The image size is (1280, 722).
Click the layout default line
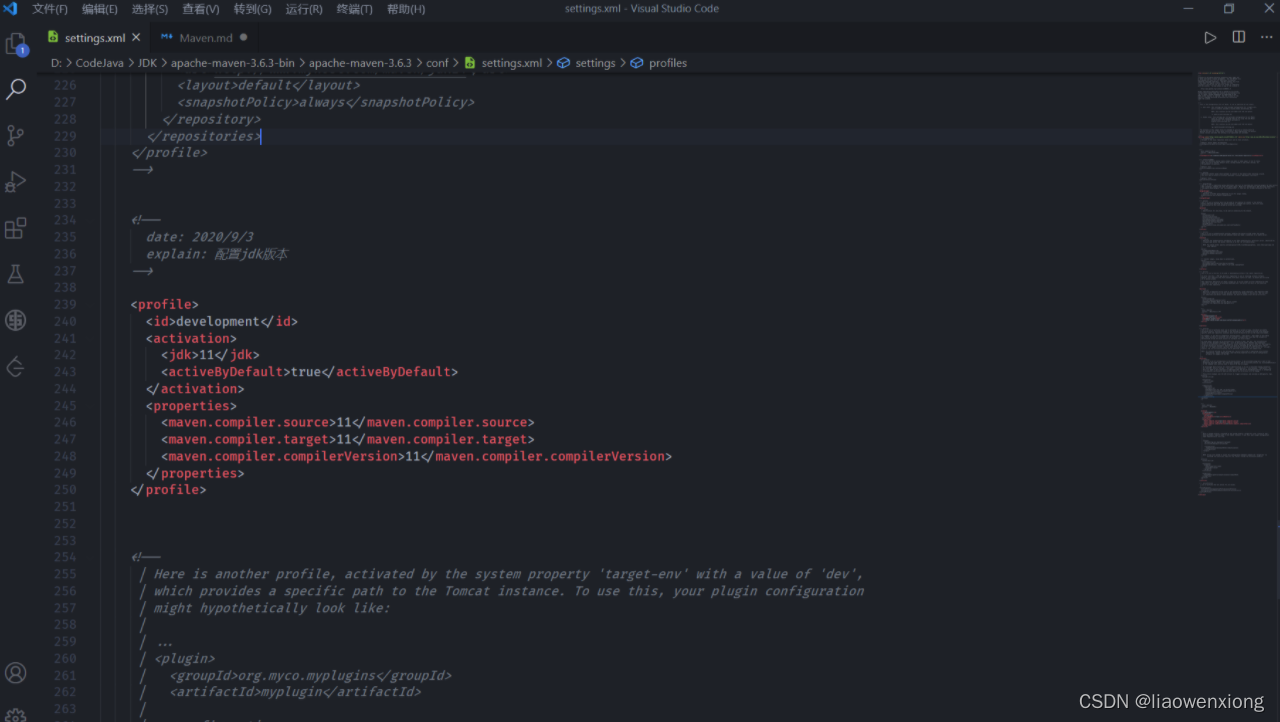click(268, 85)
